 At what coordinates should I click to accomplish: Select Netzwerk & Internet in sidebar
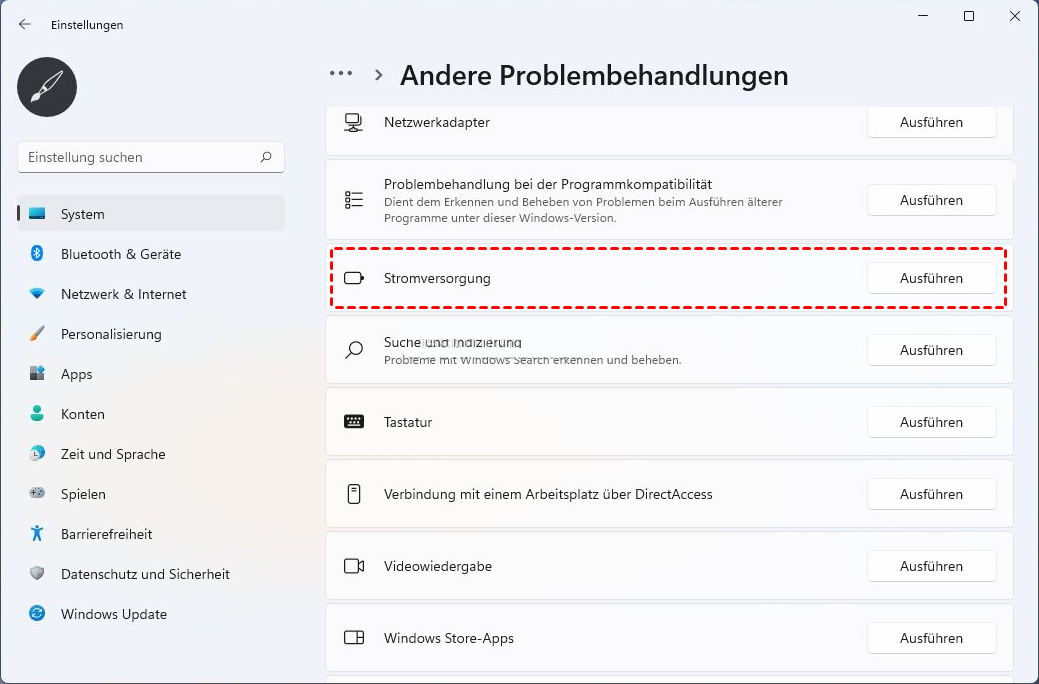click(151, 294)
